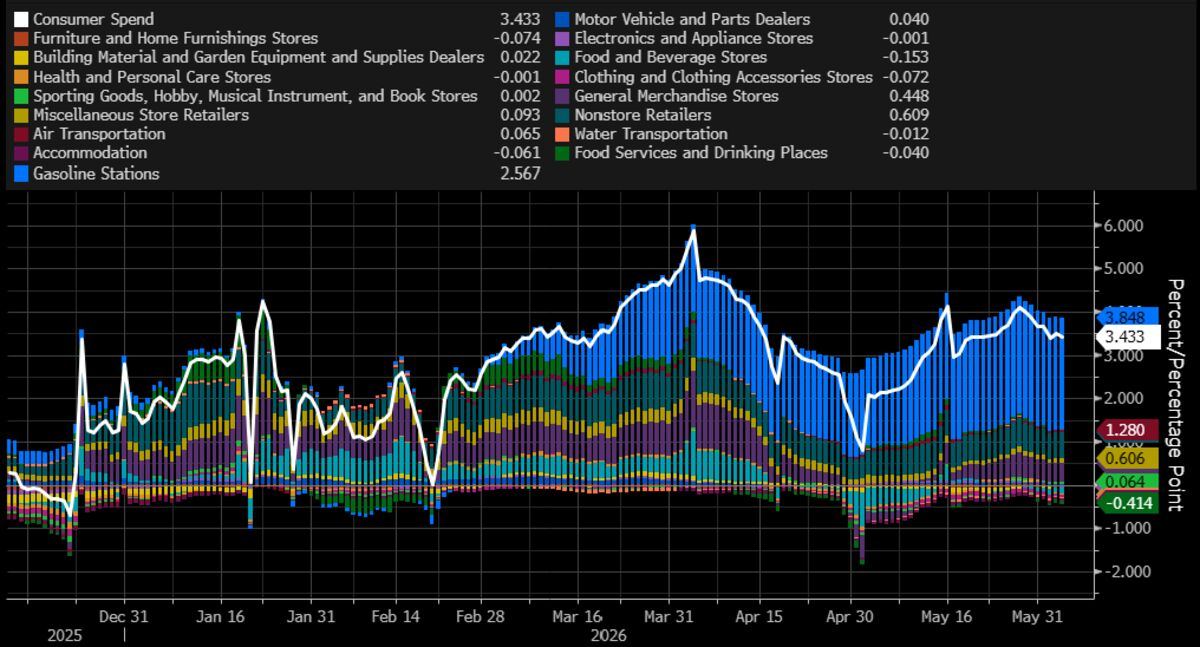Click the General Merchandise Stores swatch
This screenshot has height=647, width=1200.
[562, 96]
